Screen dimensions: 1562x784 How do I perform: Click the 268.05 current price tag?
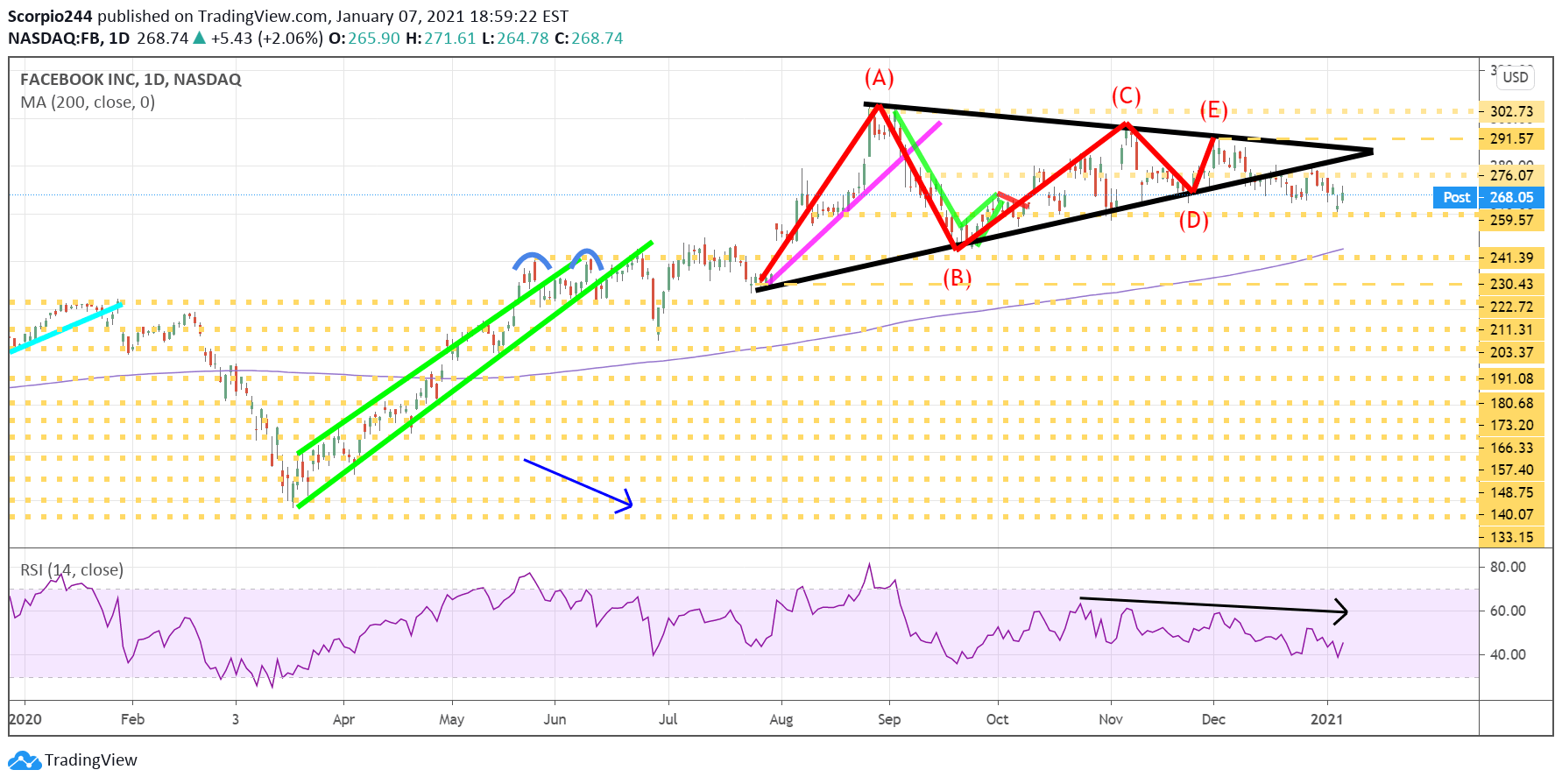point(1512,198)
